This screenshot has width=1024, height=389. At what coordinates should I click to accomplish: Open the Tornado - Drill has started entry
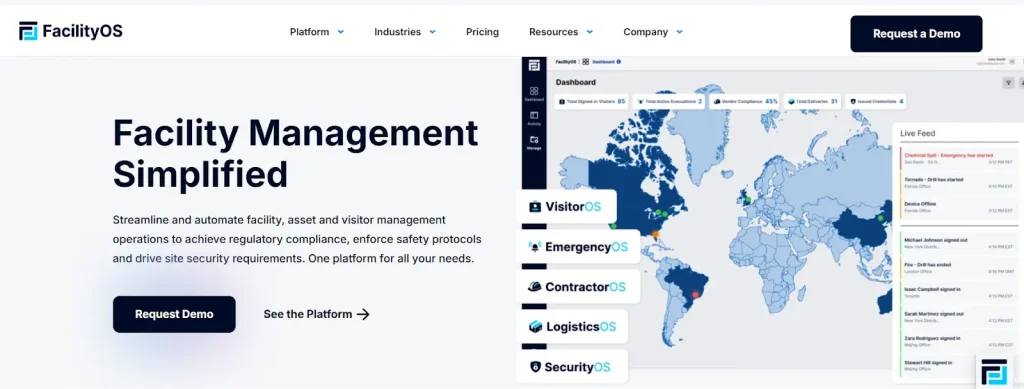(958, 182)
